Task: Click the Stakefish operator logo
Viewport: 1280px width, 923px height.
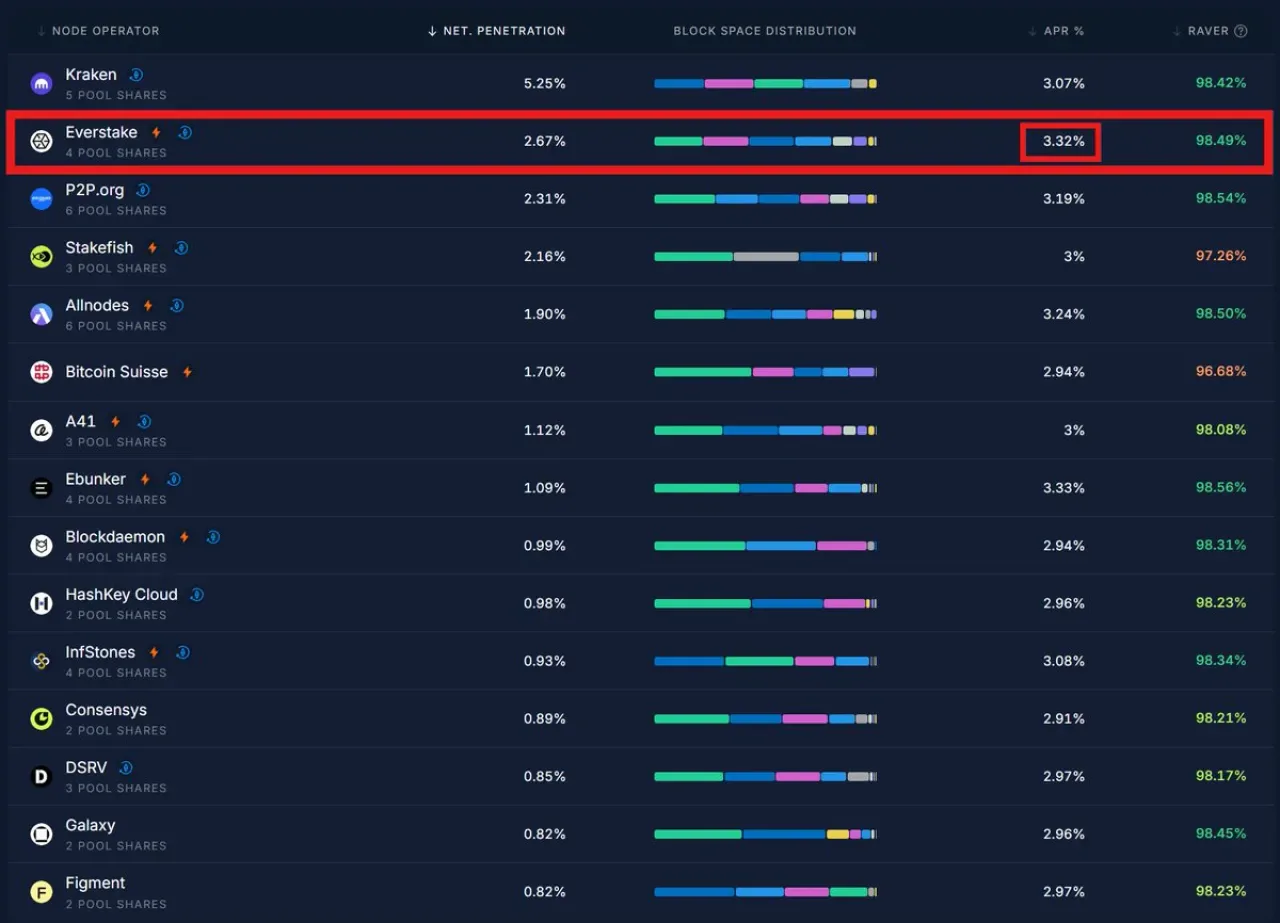Action: [x=41, y=257]
